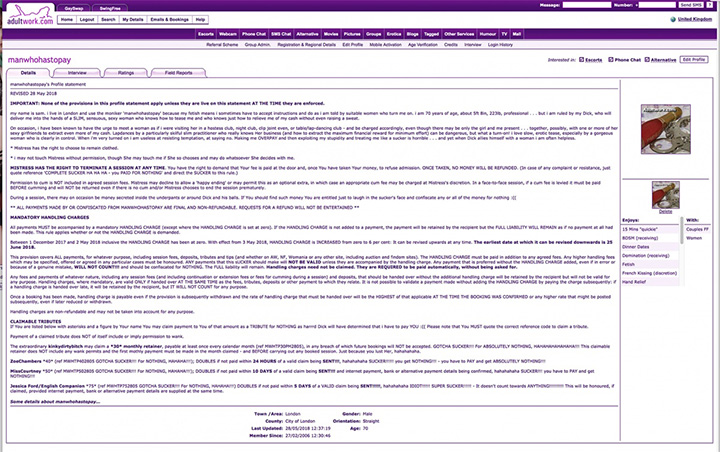720x452 pixels.
Task: Open the Blogs menu item
Action: point(413,34)
